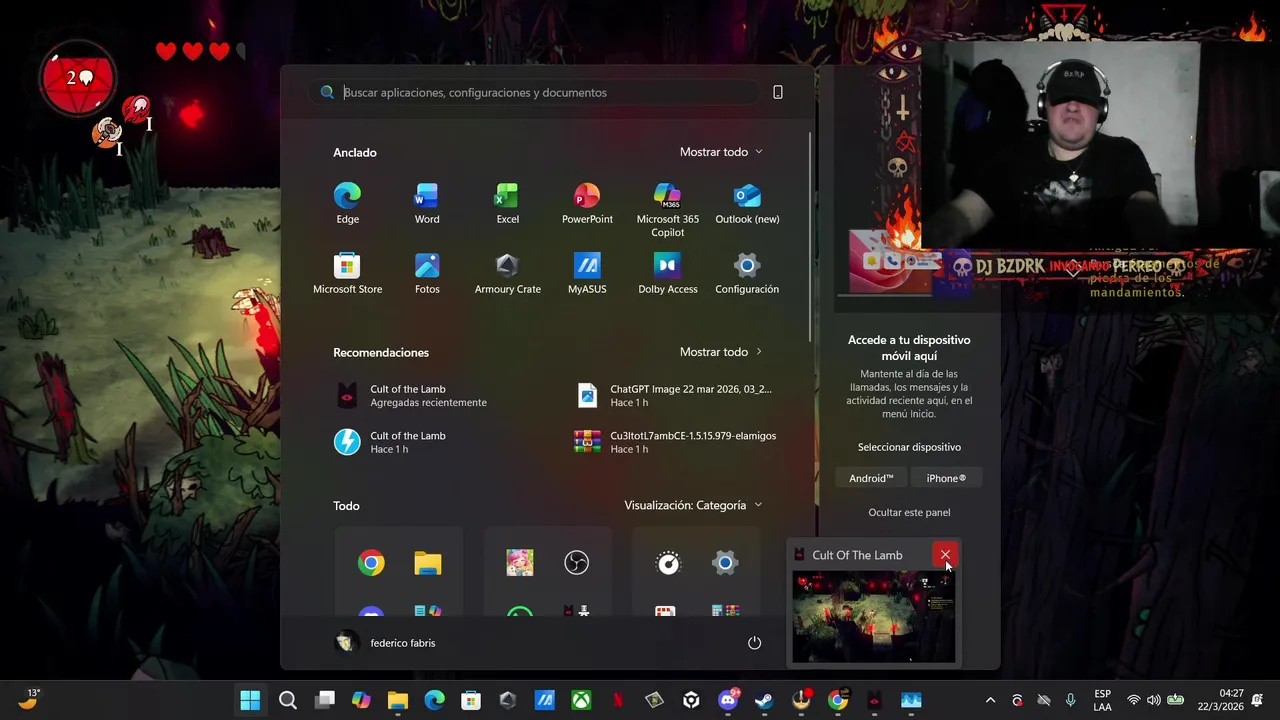1280x720 pixels.
Task: Select iPhone® device button
Action: tap(946, 478)
